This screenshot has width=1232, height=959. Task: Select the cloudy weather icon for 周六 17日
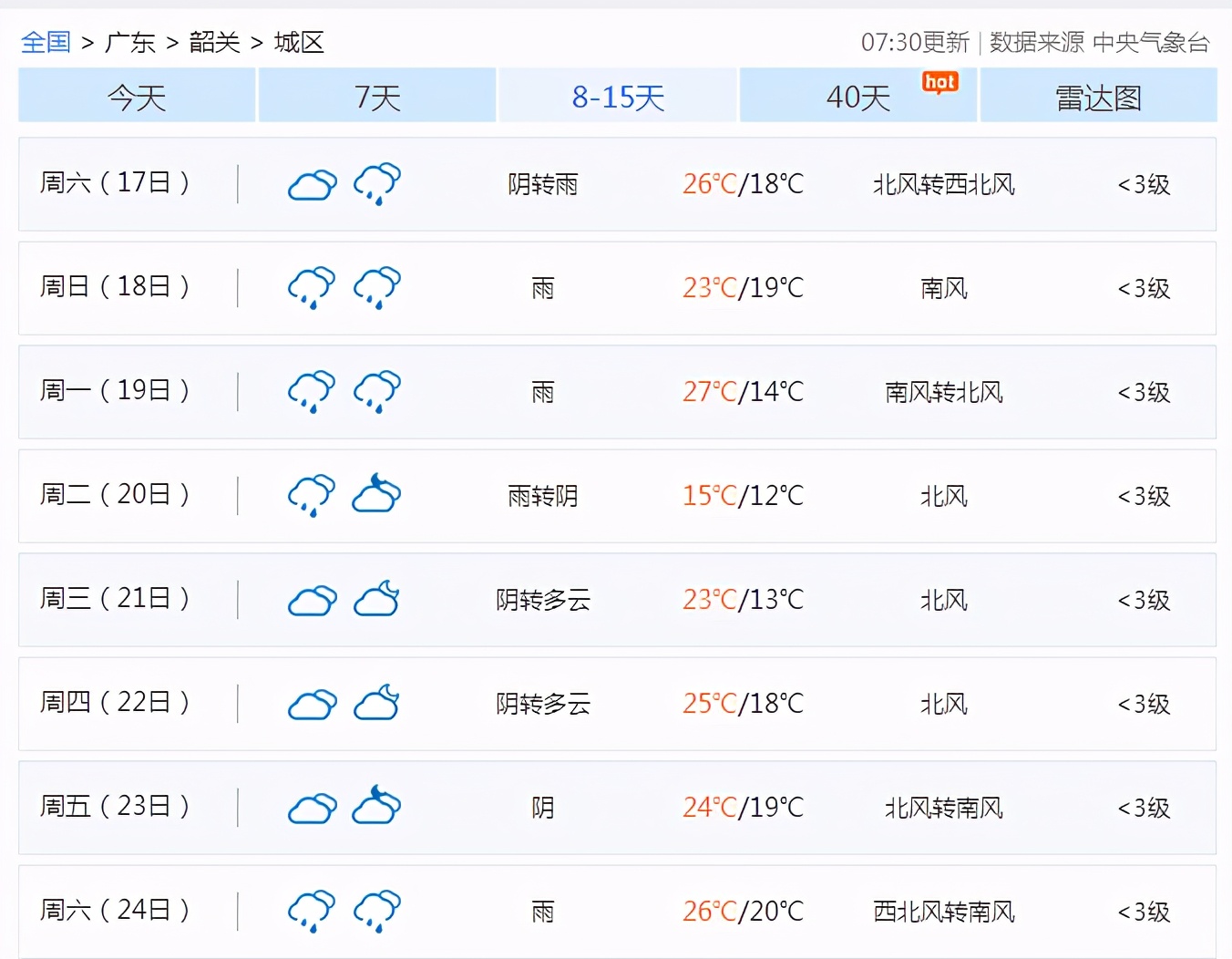312,184
